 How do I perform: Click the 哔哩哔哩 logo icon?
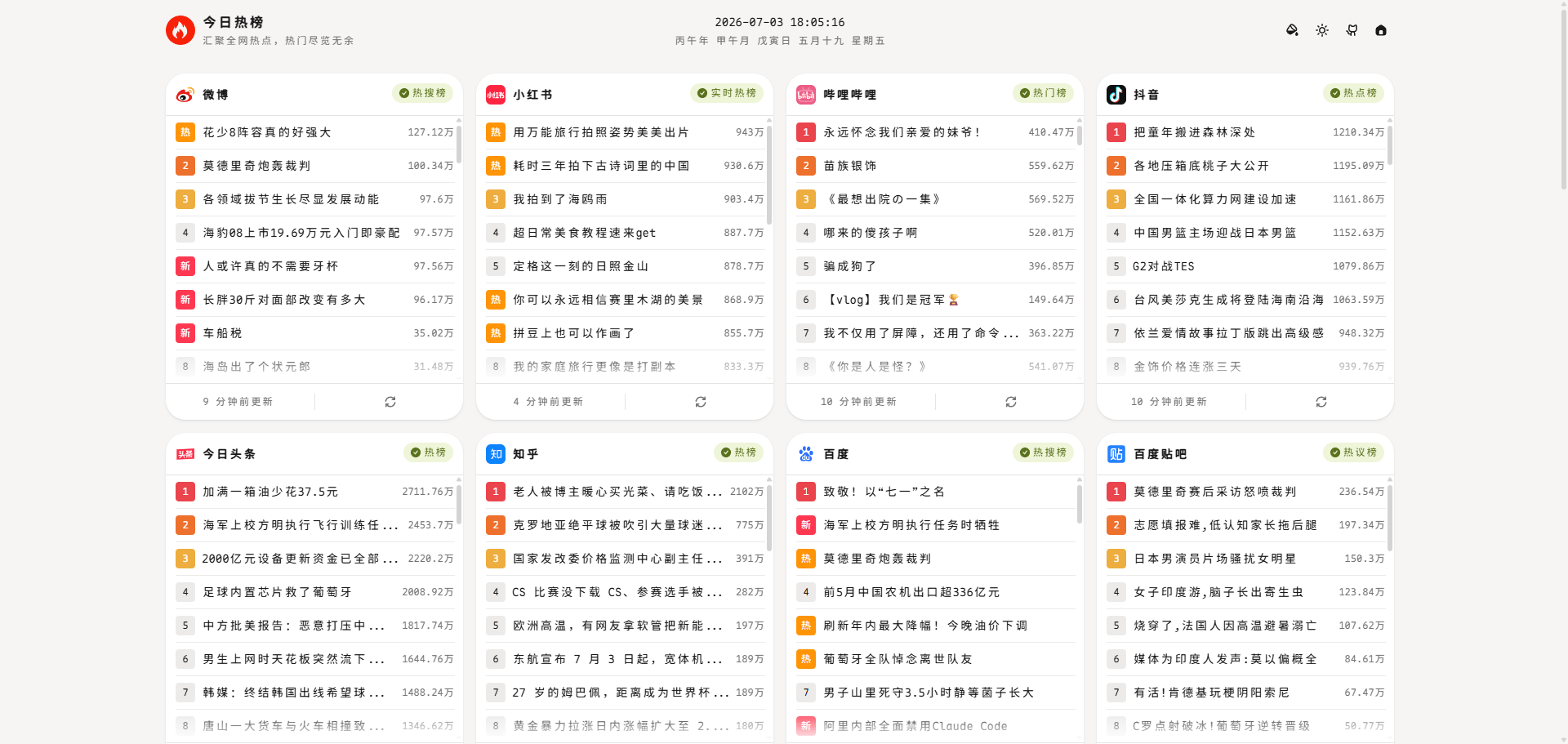click(806, 95)
